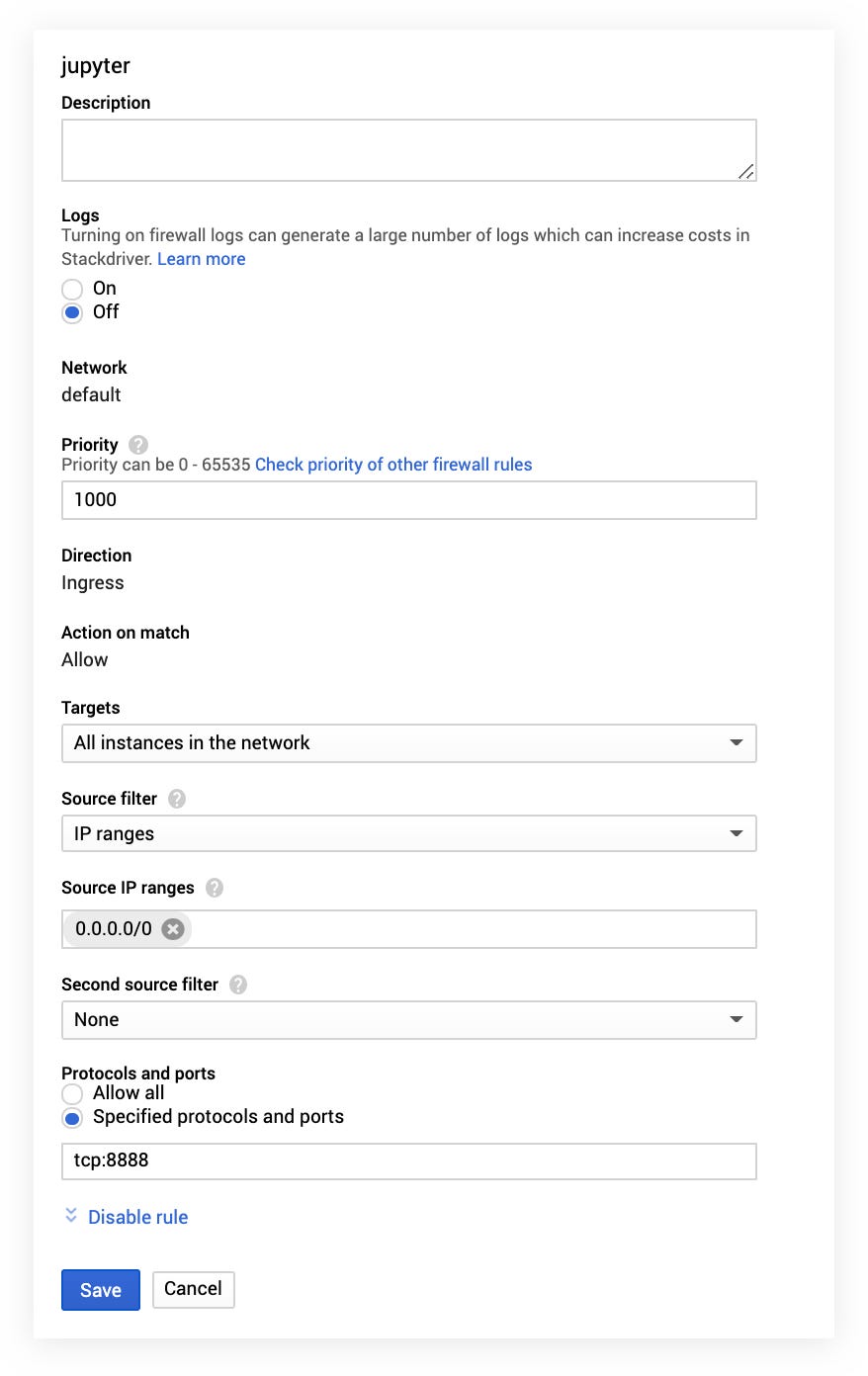868x1376 pixels.
Task: Click the Second source filter help icon
Action: pos(238,985)
